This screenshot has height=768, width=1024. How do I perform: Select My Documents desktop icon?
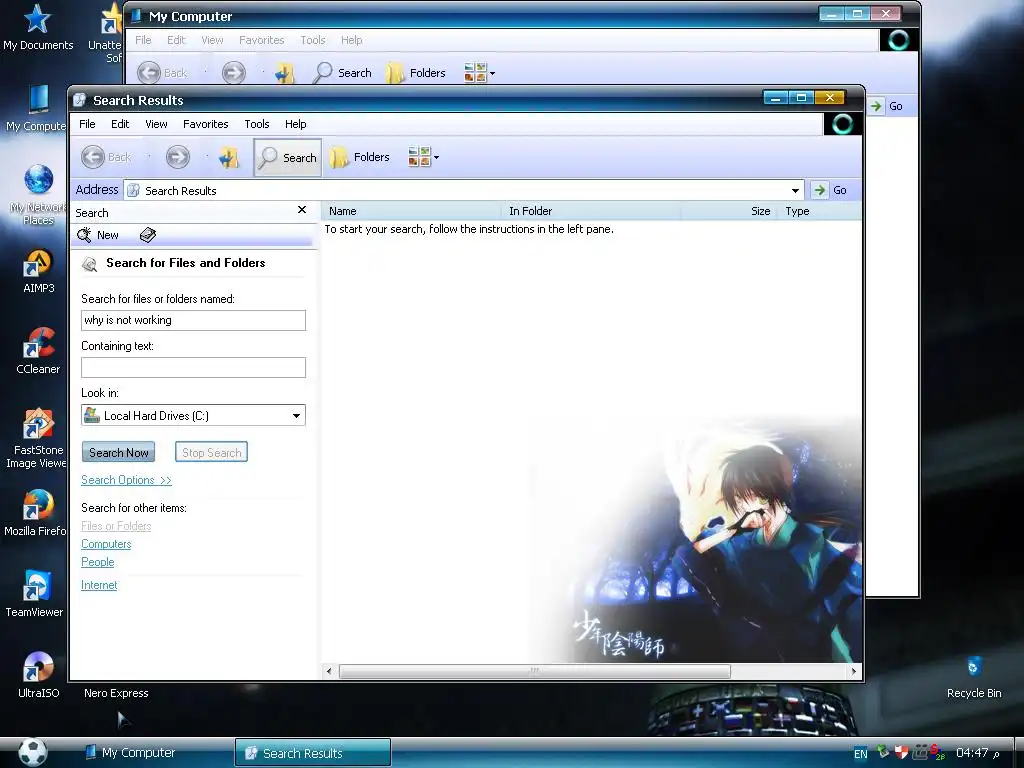pos(38,27)
